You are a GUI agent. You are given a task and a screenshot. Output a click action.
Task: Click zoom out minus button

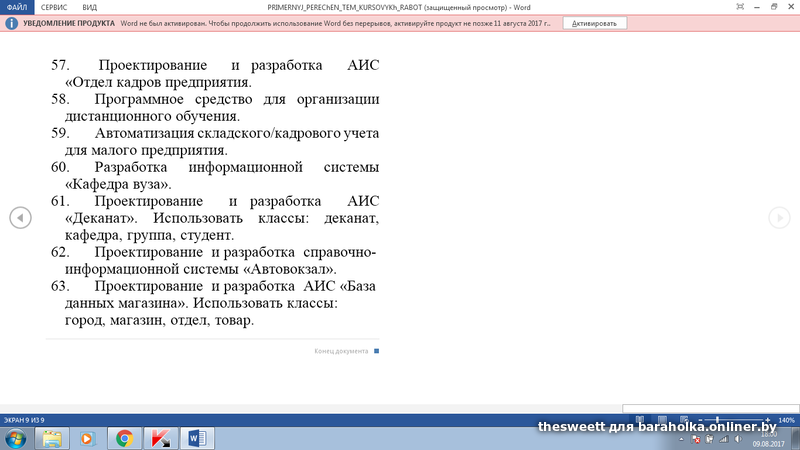pyautogui.click(x=701, y=420)
